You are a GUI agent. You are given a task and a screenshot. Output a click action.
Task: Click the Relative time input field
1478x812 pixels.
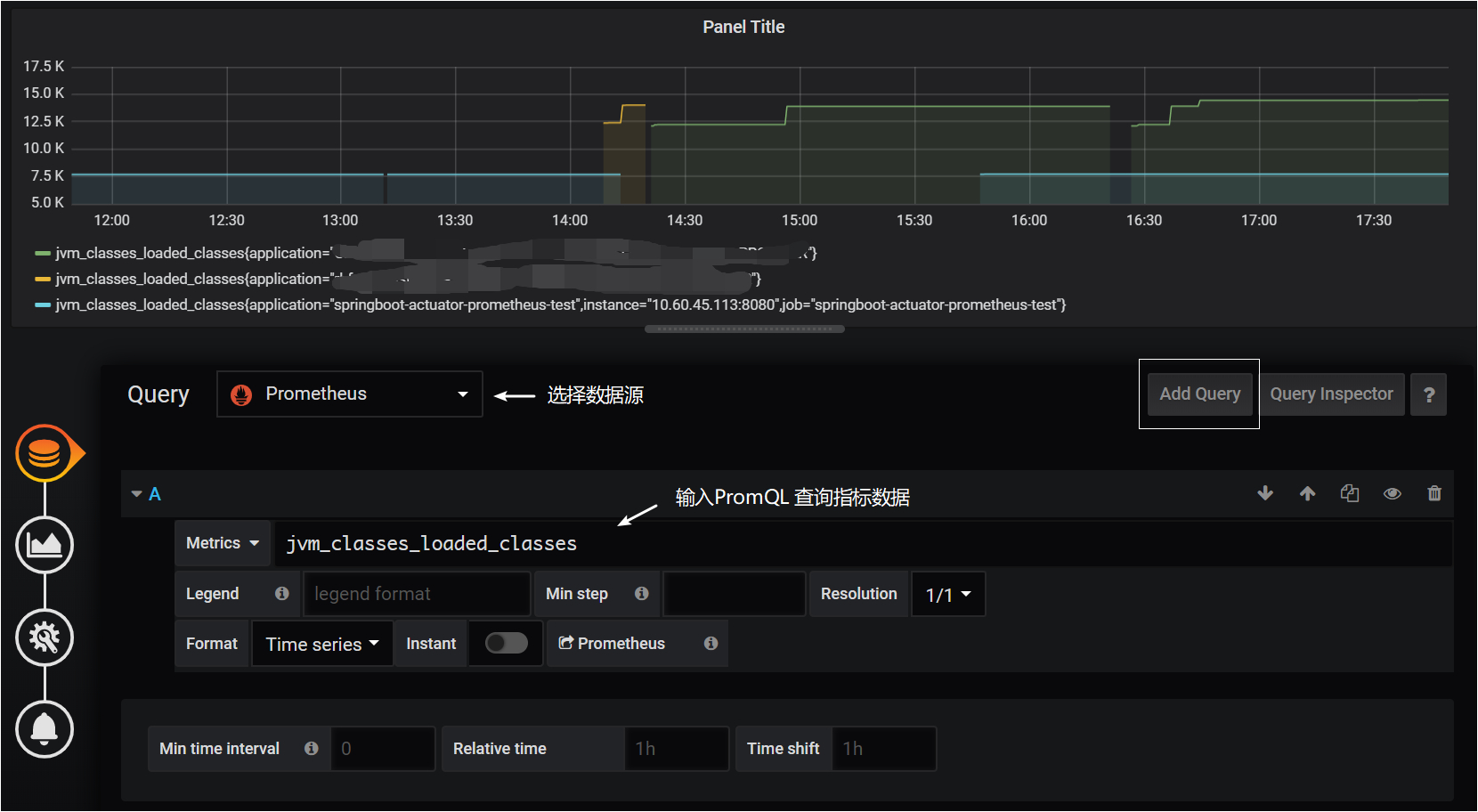tap(677, 749)
